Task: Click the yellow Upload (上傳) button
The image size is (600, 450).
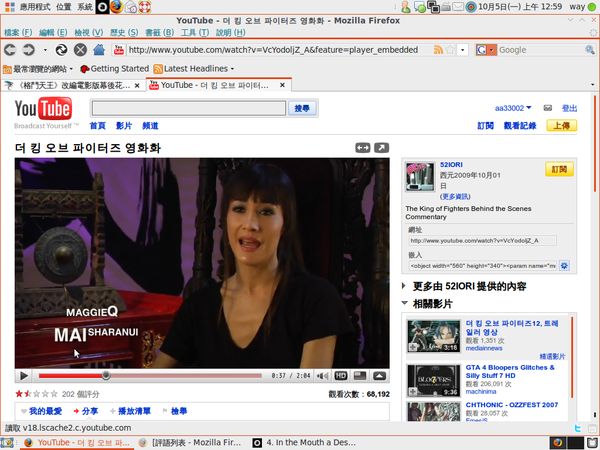Action: pyautogui.click(x=561, y=126)
